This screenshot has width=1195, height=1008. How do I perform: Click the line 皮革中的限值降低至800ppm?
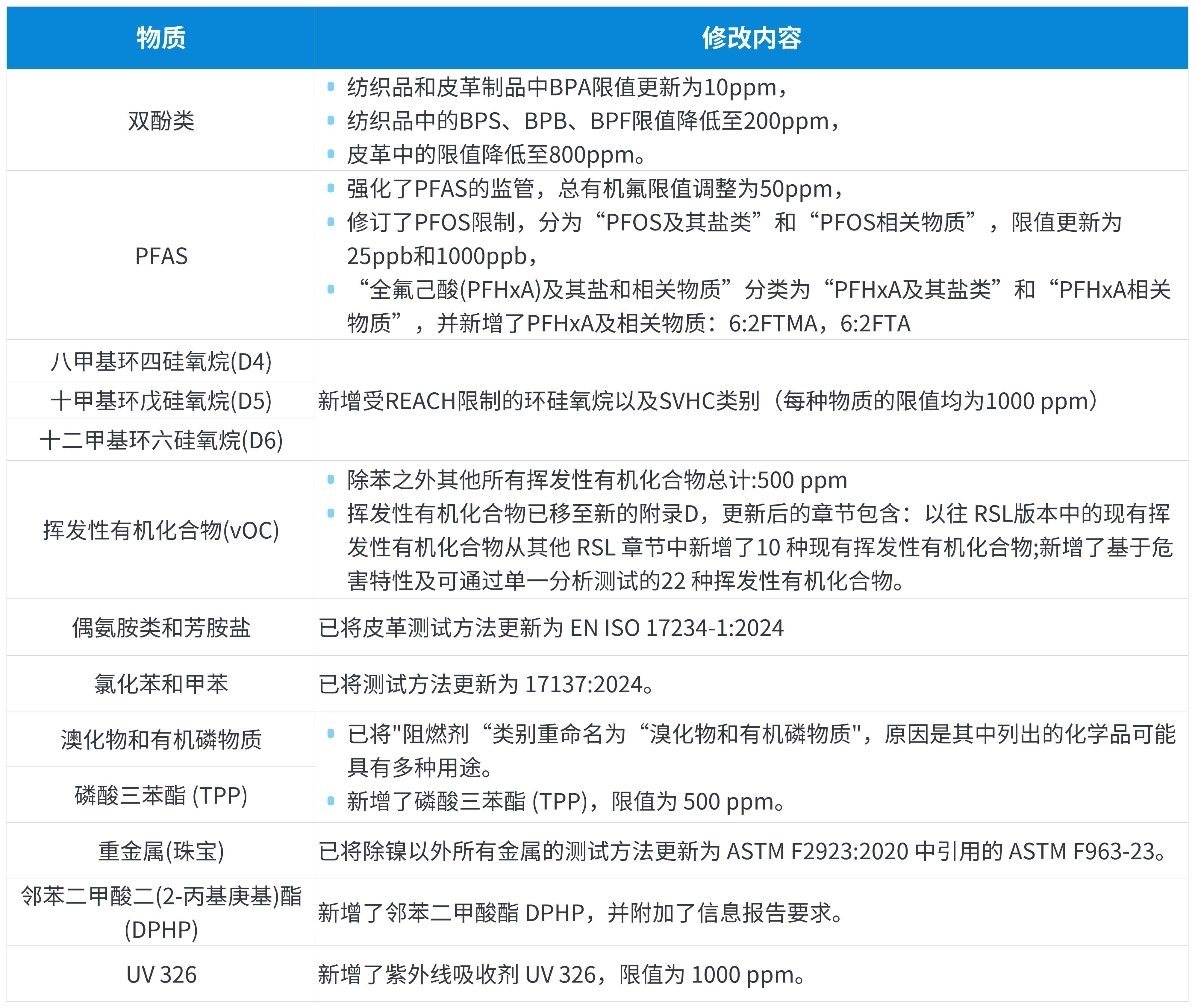click(x=496, y=155)
